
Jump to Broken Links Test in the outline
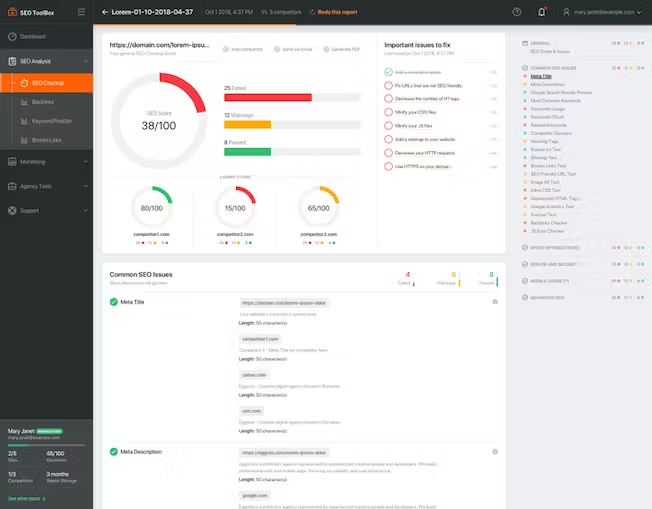pyautogui.click(x=548, y=166)
